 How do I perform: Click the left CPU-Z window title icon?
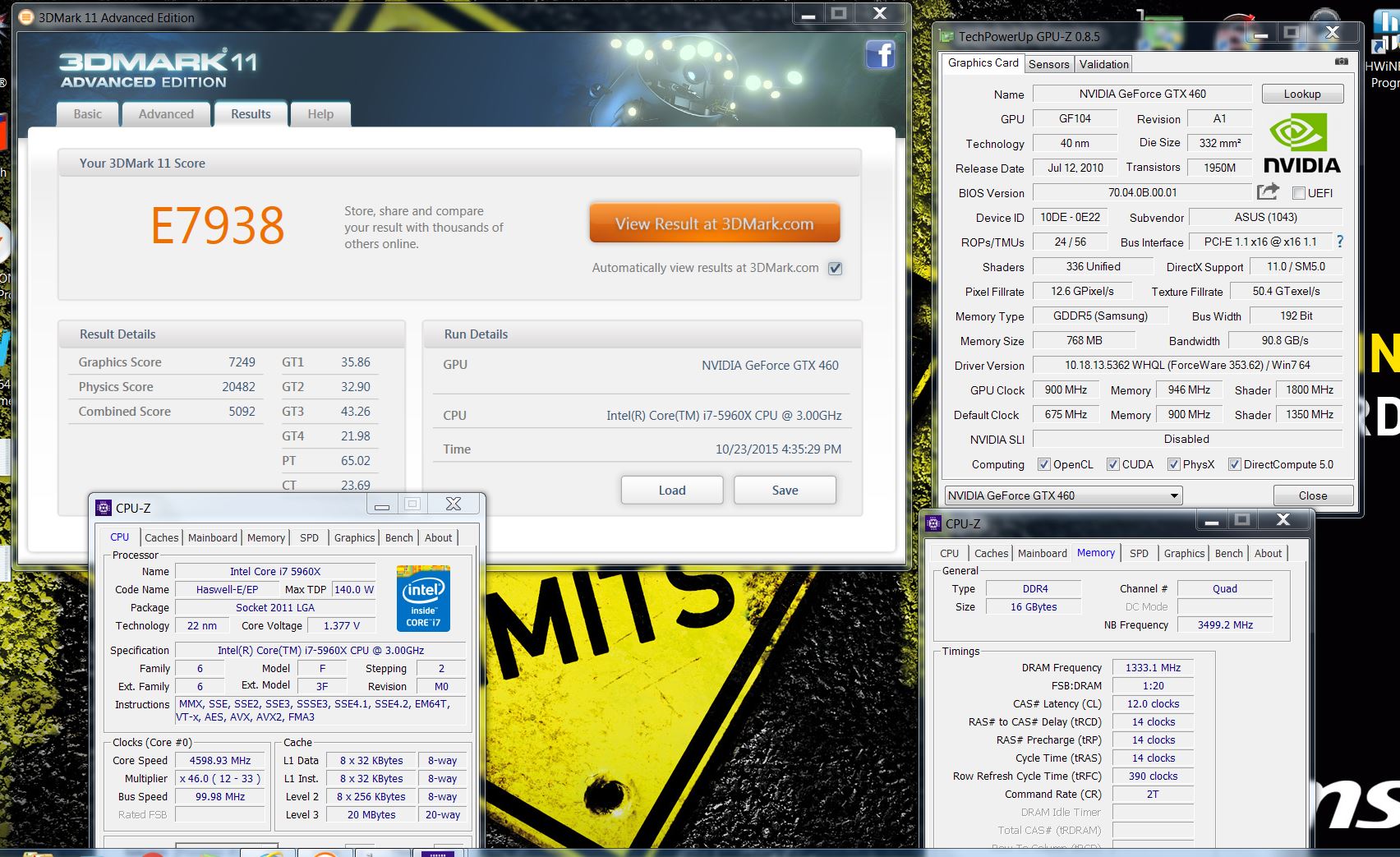coord(104,508)
